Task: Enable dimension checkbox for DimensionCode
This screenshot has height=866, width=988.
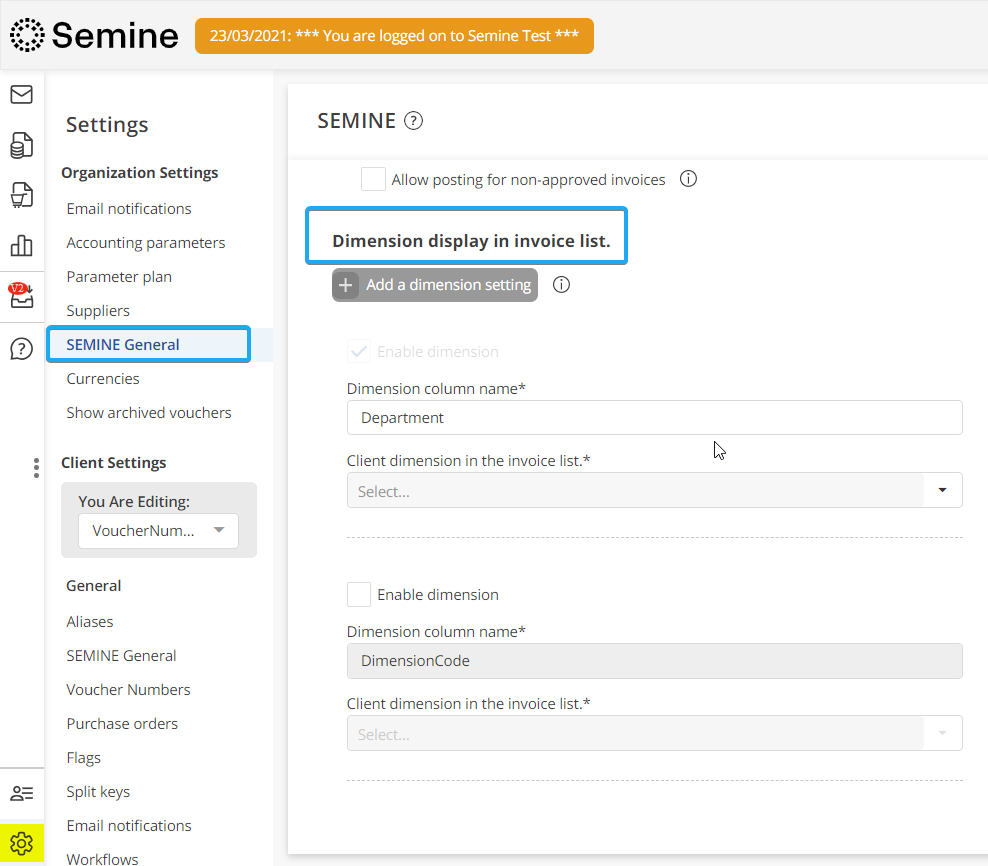Action: [359, 595]
